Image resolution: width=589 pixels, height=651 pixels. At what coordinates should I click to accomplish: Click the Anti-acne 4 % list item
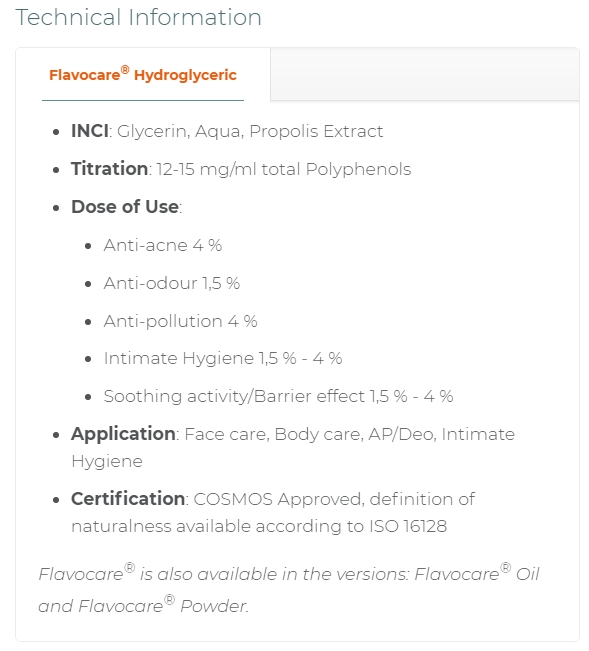pos(163,245)
